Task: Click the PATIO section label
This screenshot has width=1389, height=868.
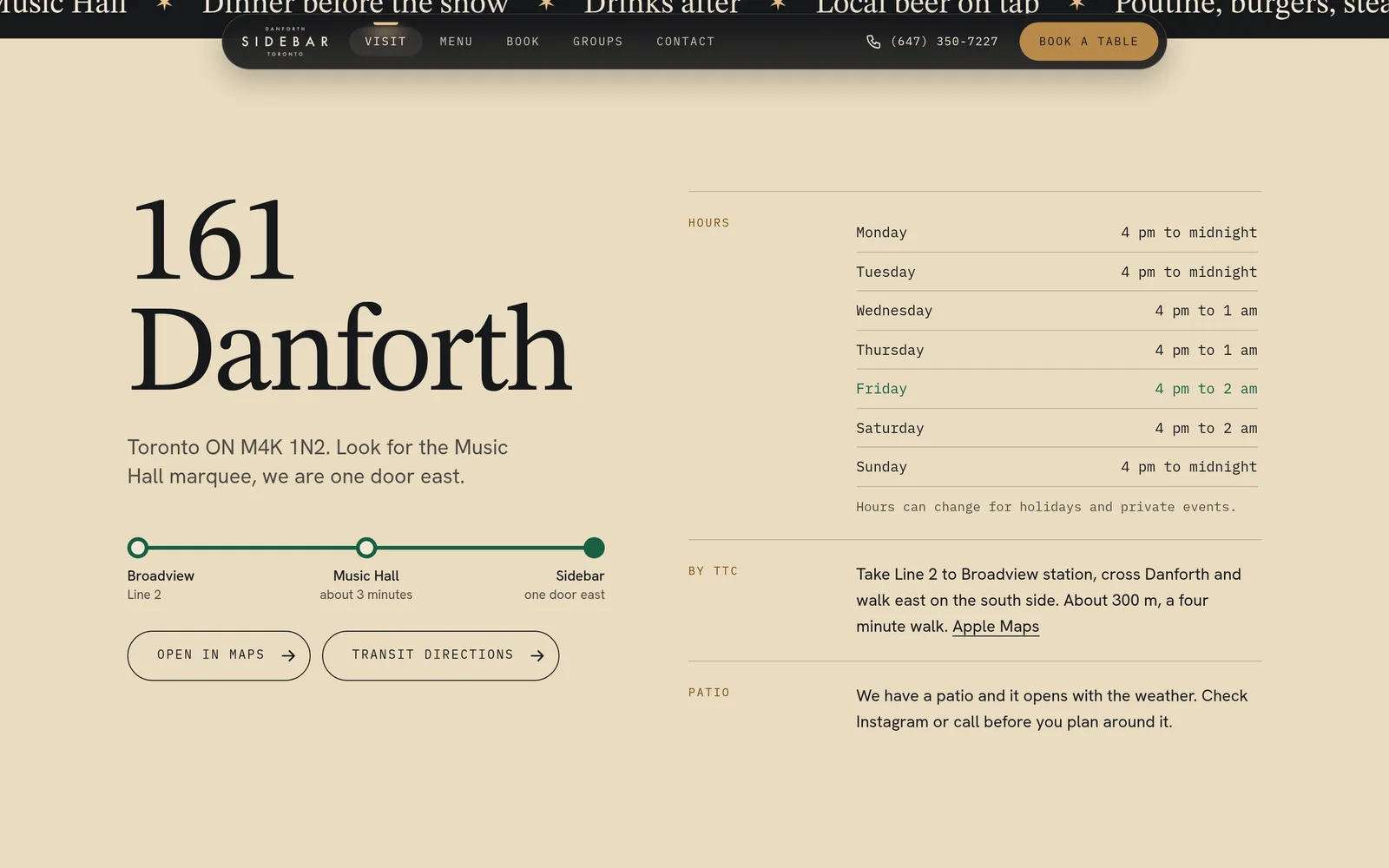Action: [709, 693]
